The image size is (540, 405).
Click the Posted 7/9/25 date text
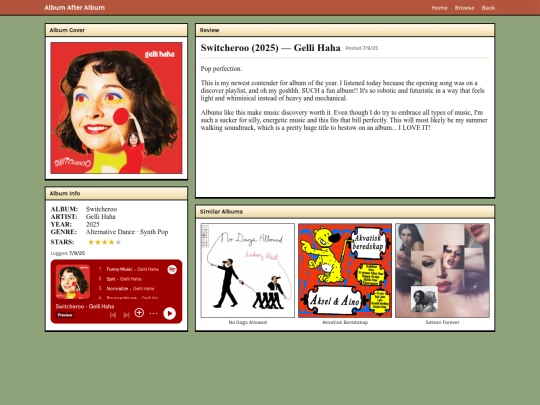coord(362,48)
